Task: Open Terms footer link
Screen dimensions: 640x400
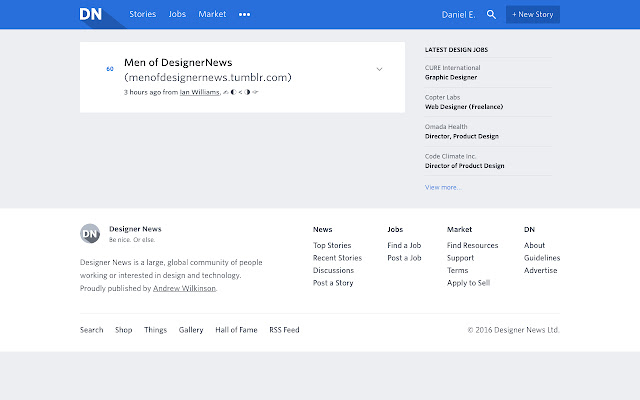Action: pos(457,270)
